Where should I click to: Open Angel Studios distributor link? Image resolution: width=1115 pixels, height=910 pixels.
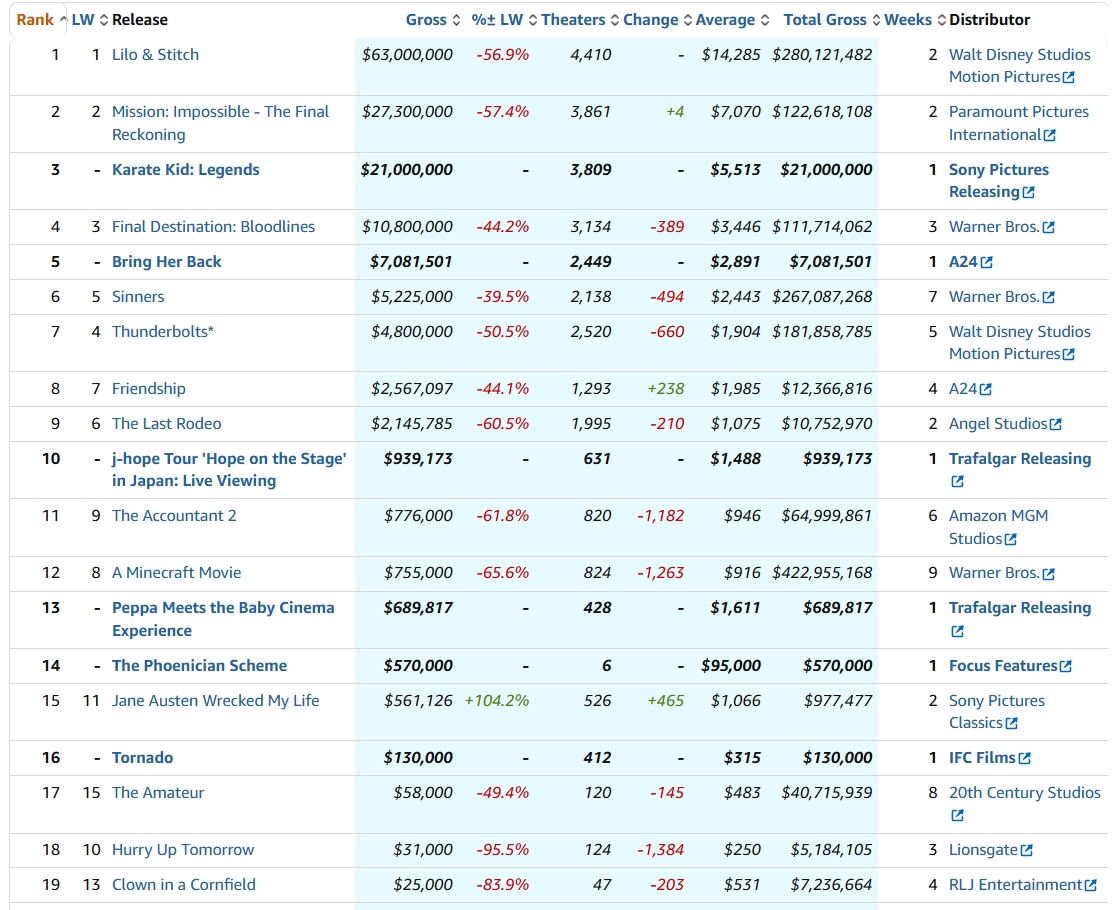998,424
